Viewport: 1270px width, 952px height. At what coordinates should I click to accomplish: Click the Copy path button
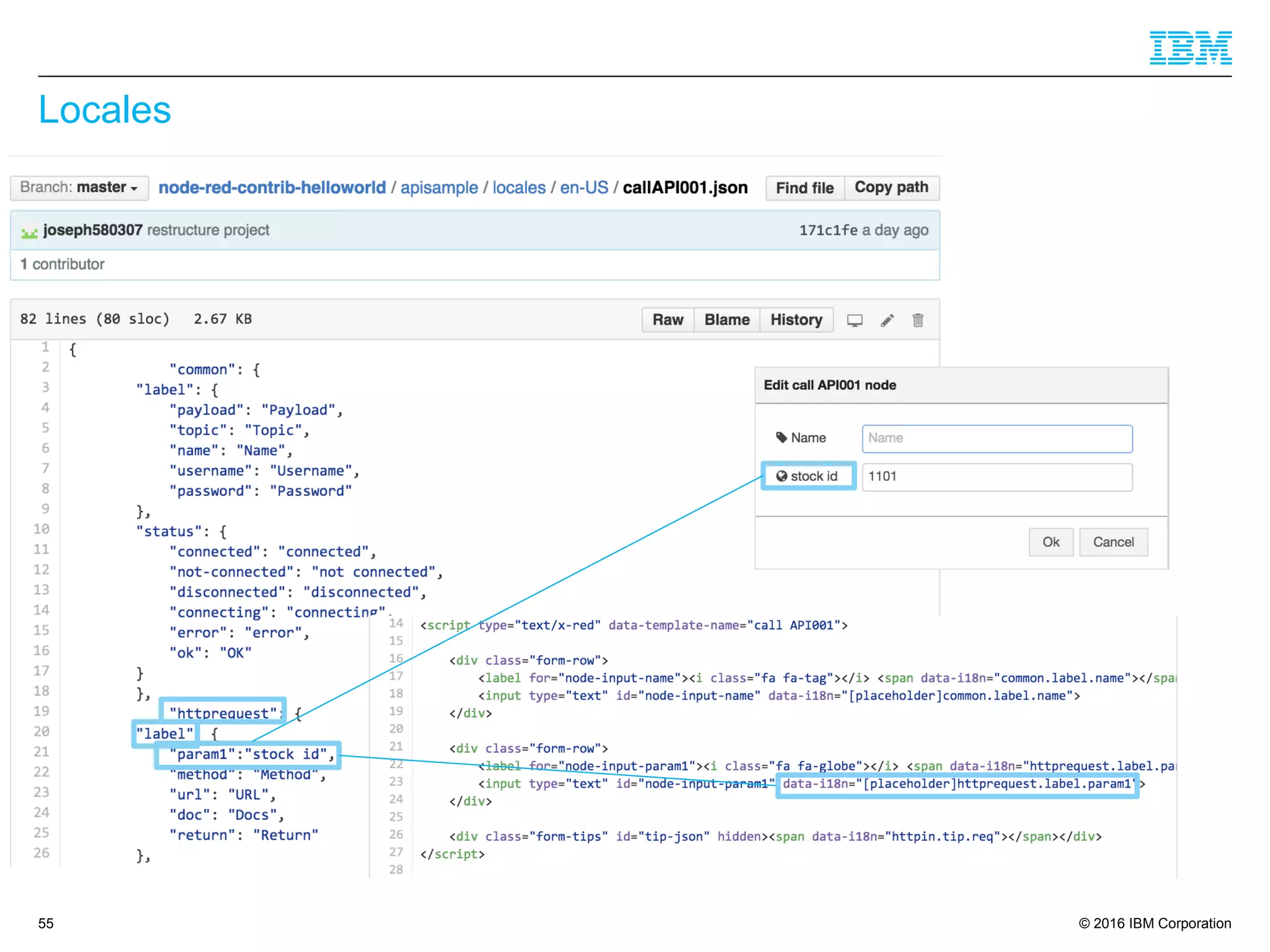pyautogui.click(x=891, y=188)
